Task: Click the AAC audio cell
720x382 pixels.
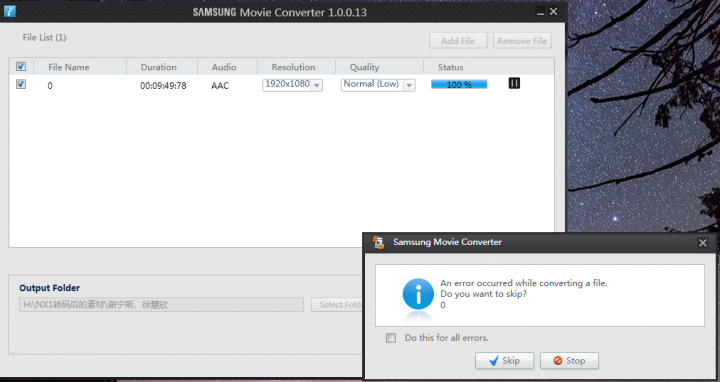Action: pos(220,85)
